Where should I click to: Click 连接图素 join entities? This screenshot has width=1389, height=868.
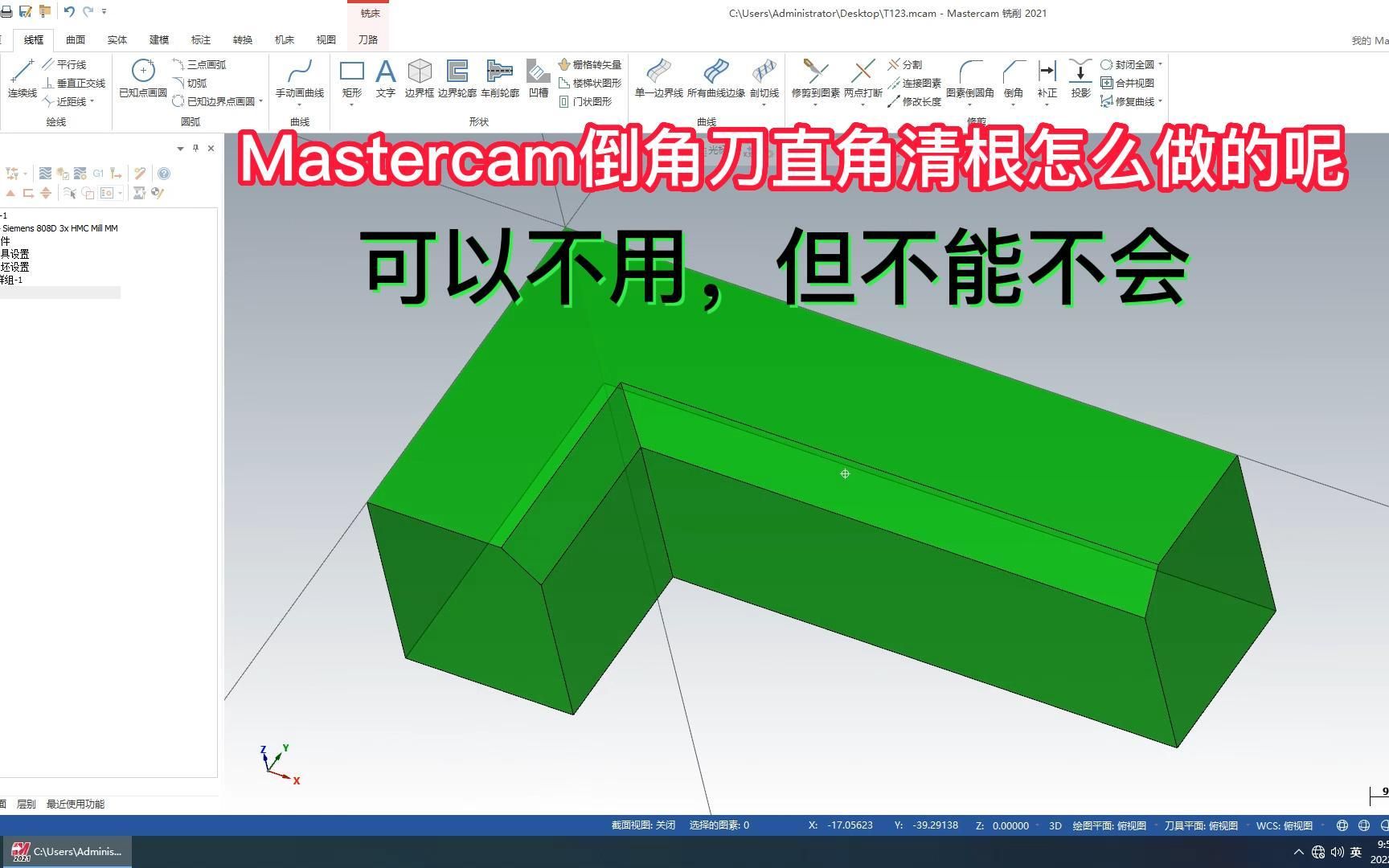point(915,83)
